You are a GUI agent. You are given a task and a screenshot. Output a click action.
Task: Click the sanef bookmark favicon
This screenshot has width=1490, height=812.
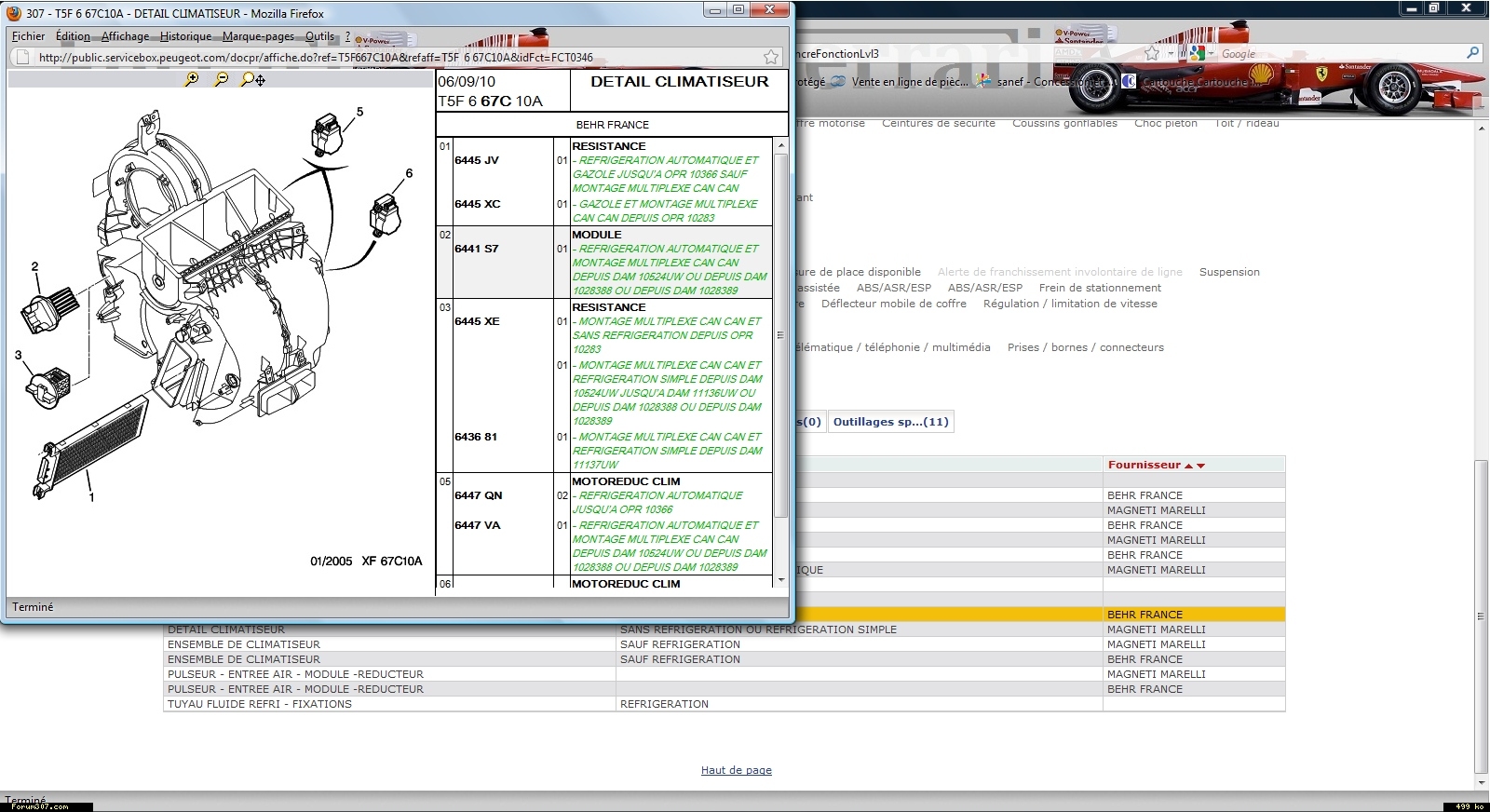983,81
